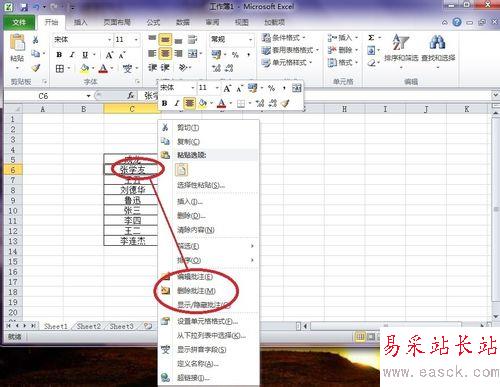The height and width of the screenshot is (387, 500).
Task: Switch to the 公式 ribbon tab
Action: coord(153,22)
